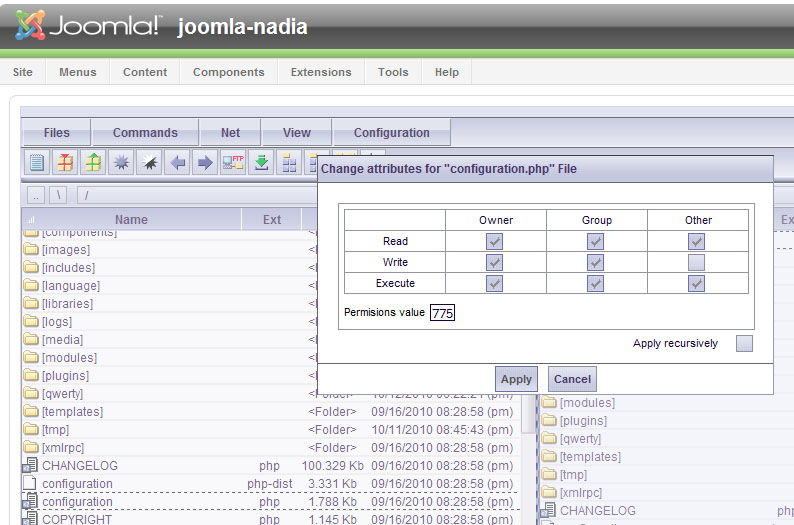794x525 pixels.
Task: Open the Help menu
Action: [x=447, y=72]
